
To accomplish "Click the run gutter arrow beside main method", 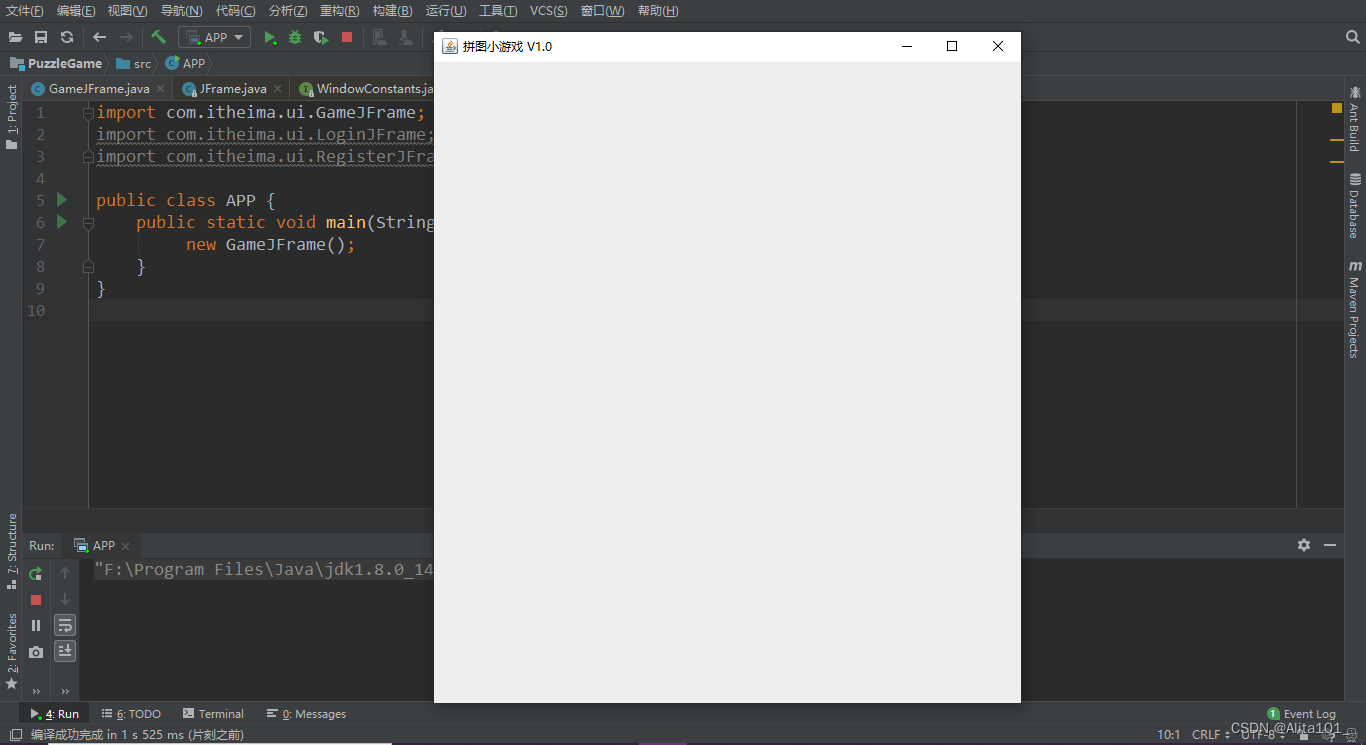I will [62, 222].
